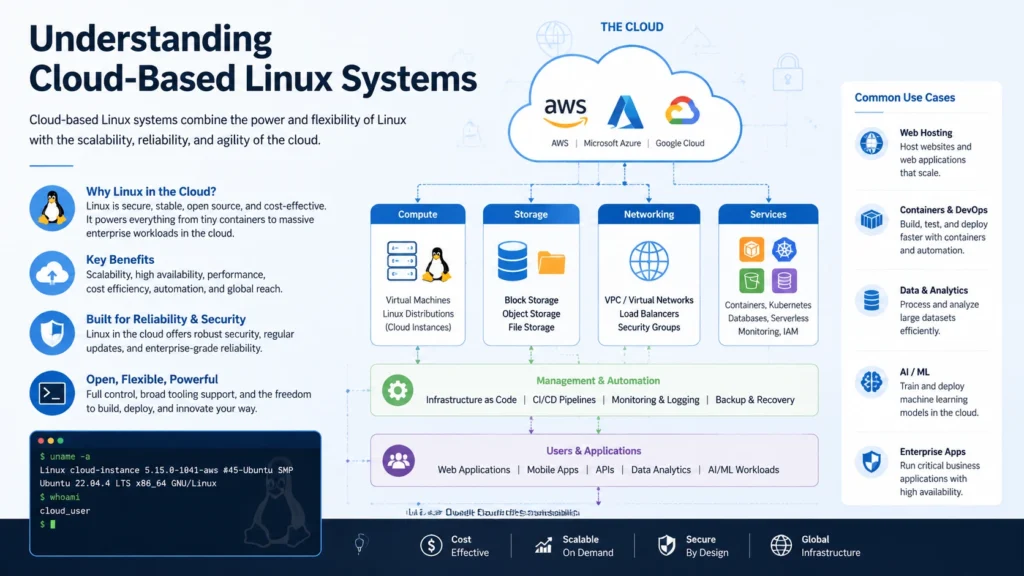Click Web Applications in Users & Applications
1024x576 pixels.
point(473,470)
